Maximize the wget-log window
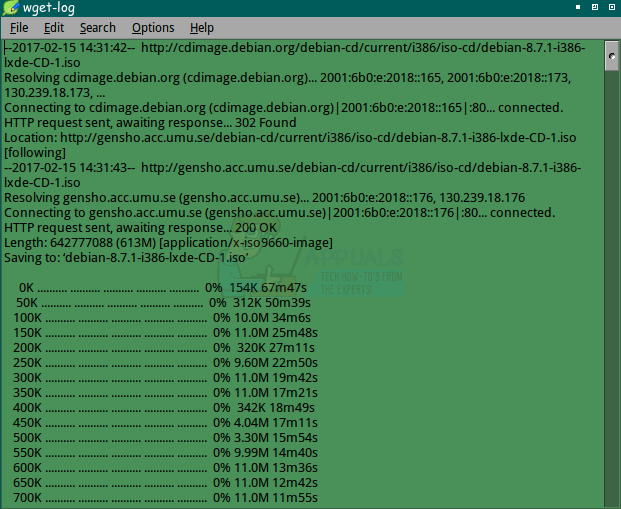The height and width of the screenshot is (509, 621). (x=595, y=7)
